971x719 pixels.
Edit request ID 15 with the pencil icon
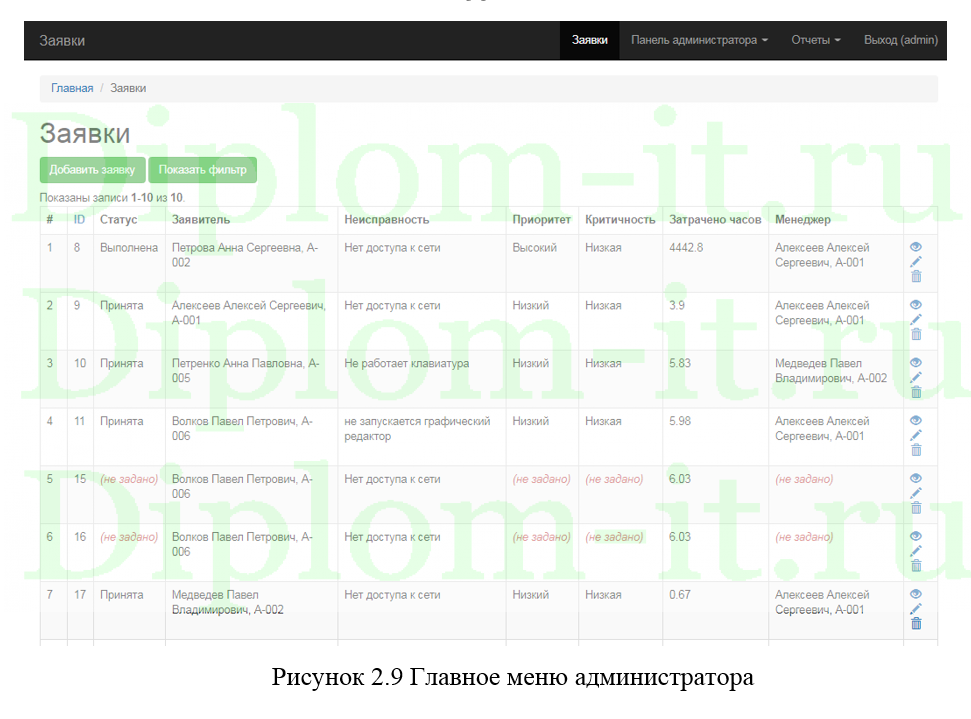pos(915,493)
